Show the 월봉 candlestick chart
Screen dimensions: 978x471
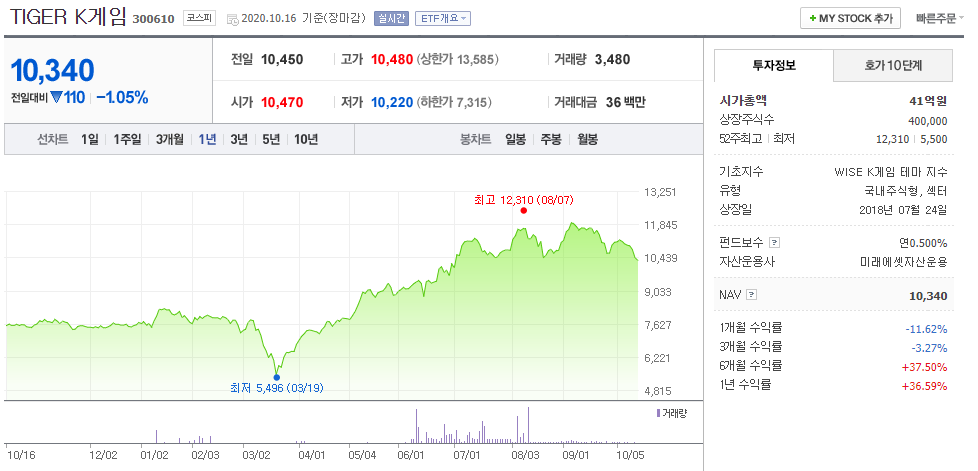[x=587, y=140]
